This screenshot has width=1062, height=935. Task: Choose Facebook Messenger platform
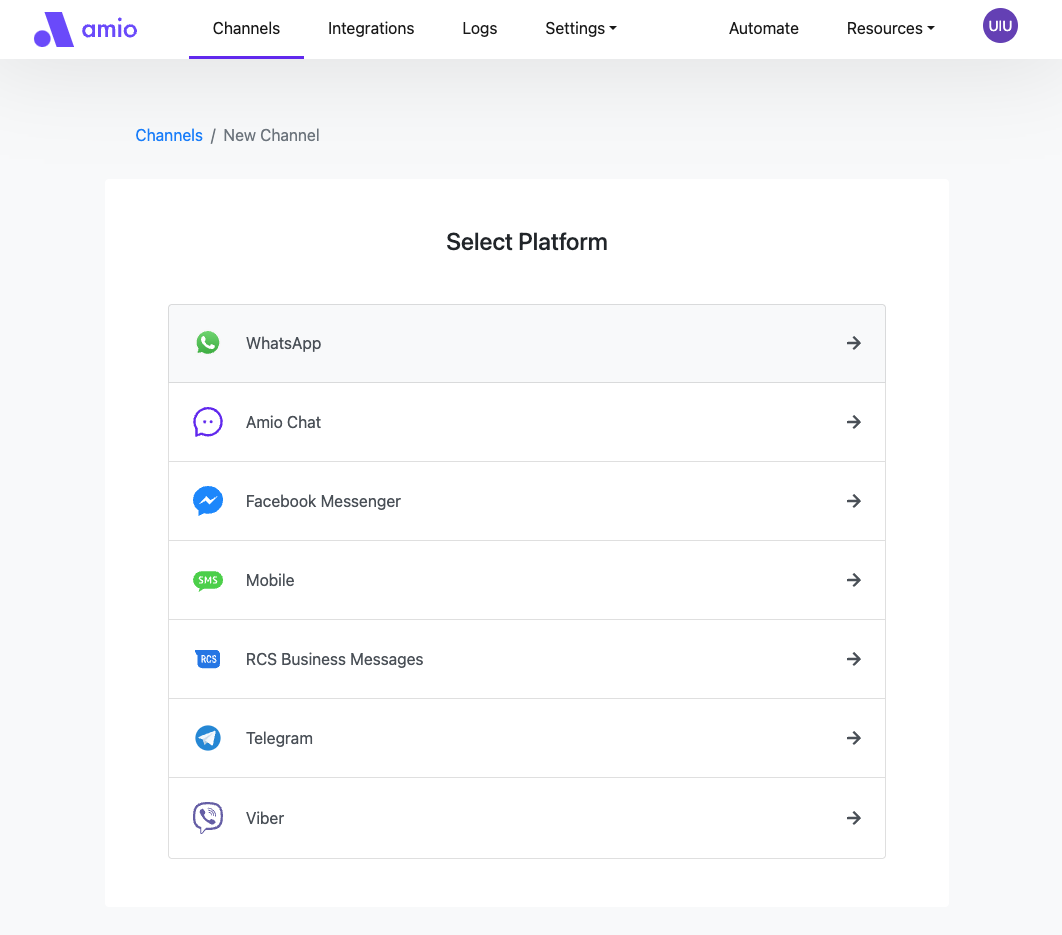pyautogui.click(x=527, y=501)
